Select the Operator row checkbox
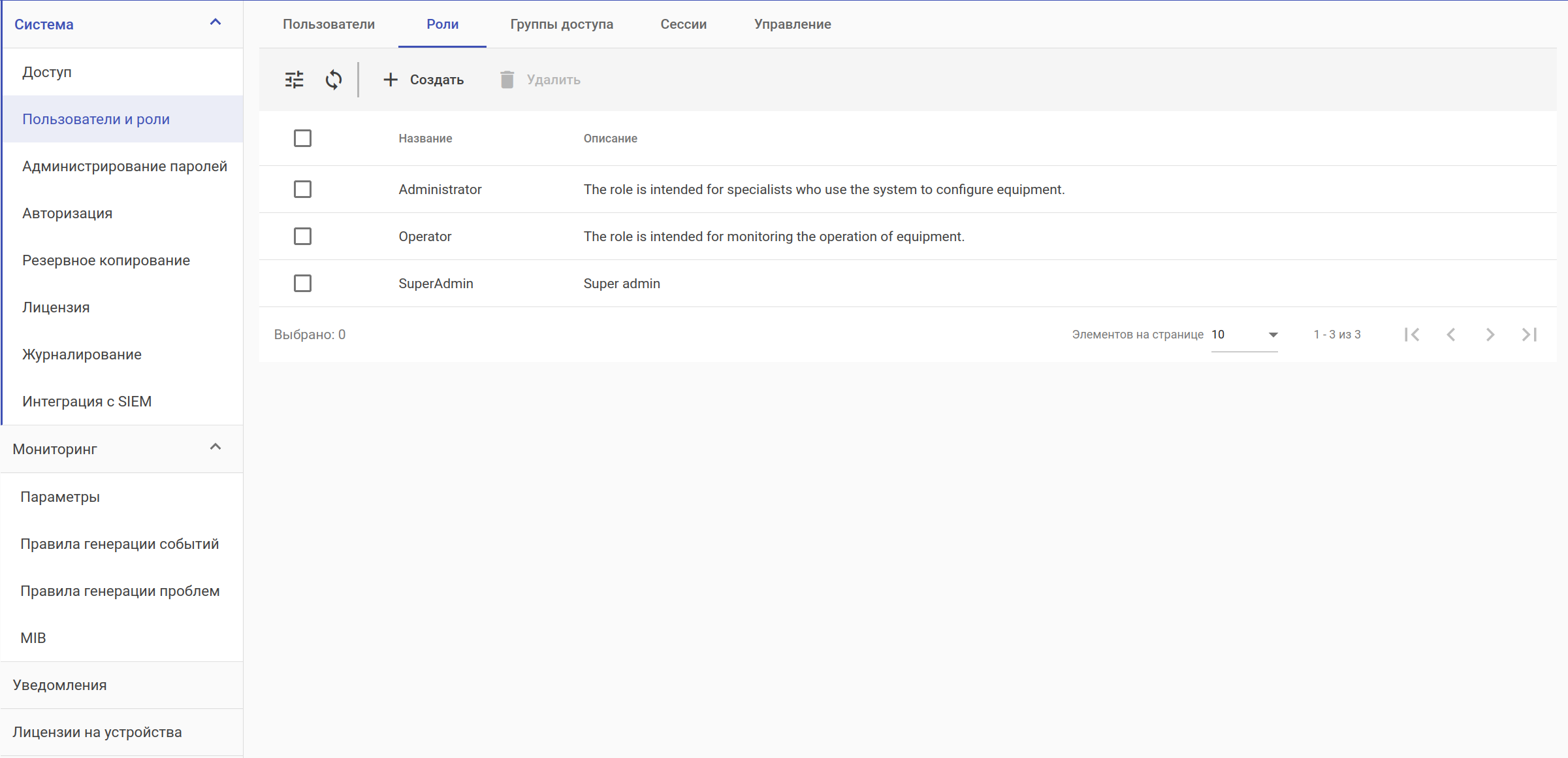 [x=302, y=237]
